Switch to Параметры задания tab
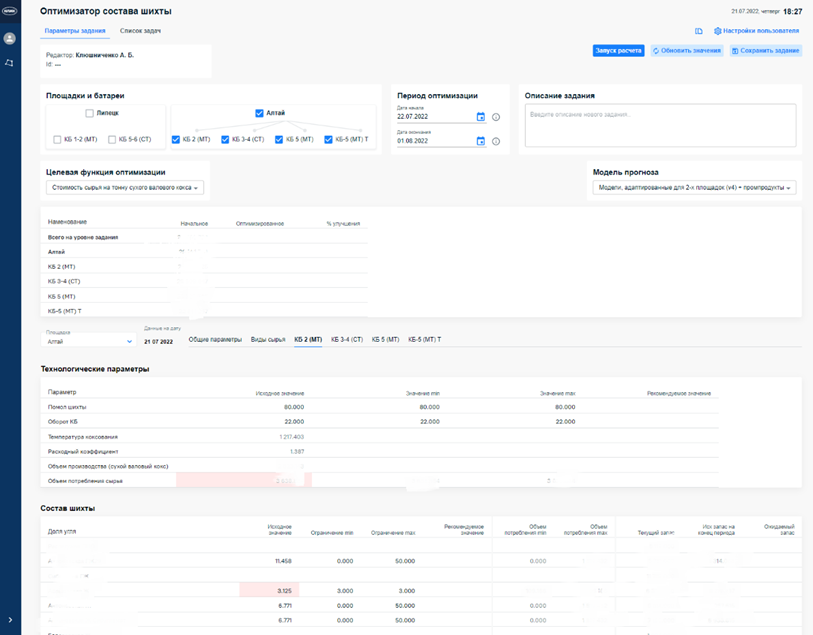Image resolution: width=813 pixels, height=635 pixels. coord(75,31)
